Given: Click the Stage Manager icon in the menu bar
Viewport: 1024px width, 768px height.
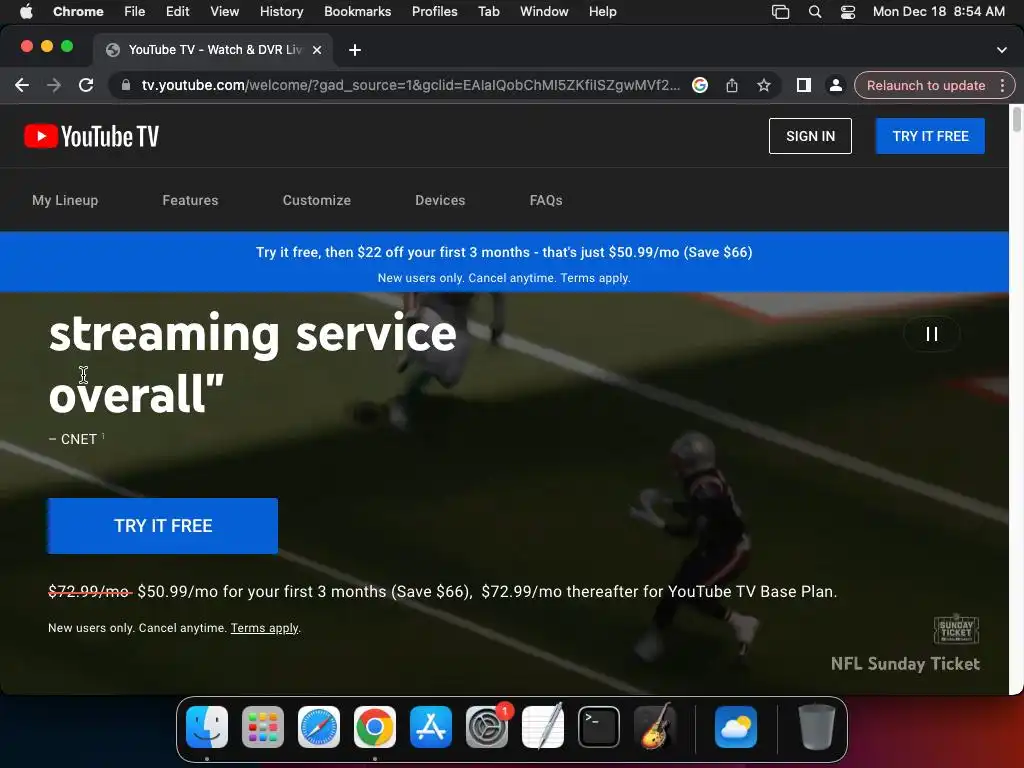Looking at the screenshot, I should coord(780,11).
